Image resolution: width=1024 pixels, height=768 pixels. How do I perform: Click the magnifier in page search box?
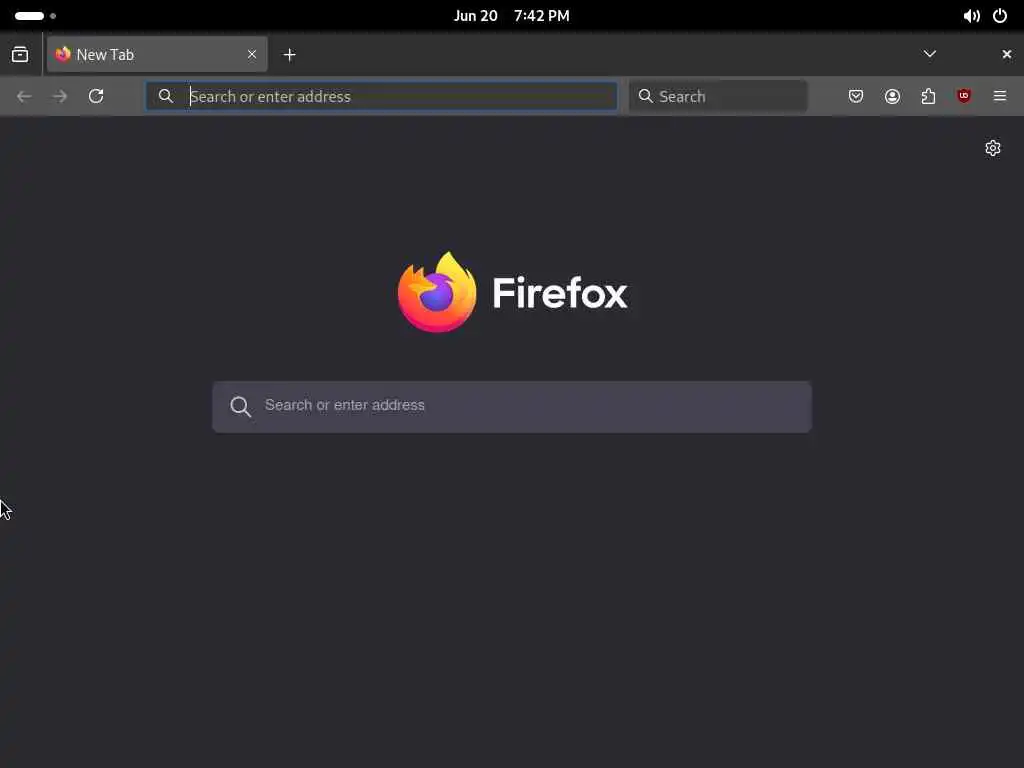[240, 406]
